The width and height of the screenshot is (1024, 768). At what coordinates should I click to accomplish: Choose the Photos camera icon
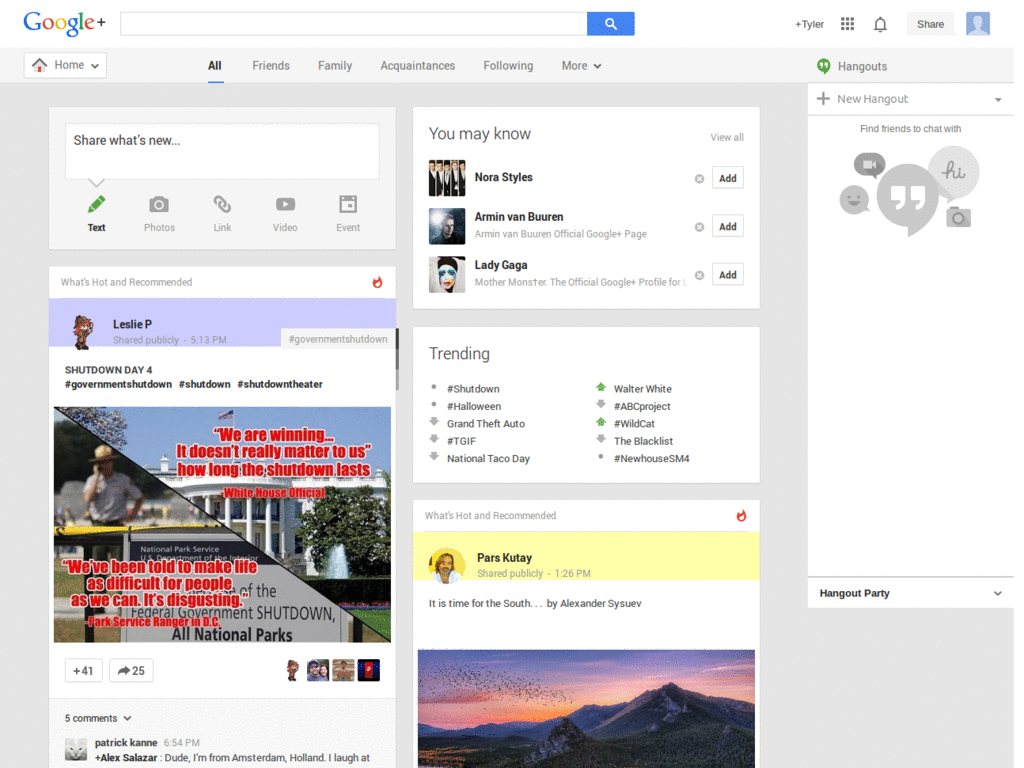point(159,204)
